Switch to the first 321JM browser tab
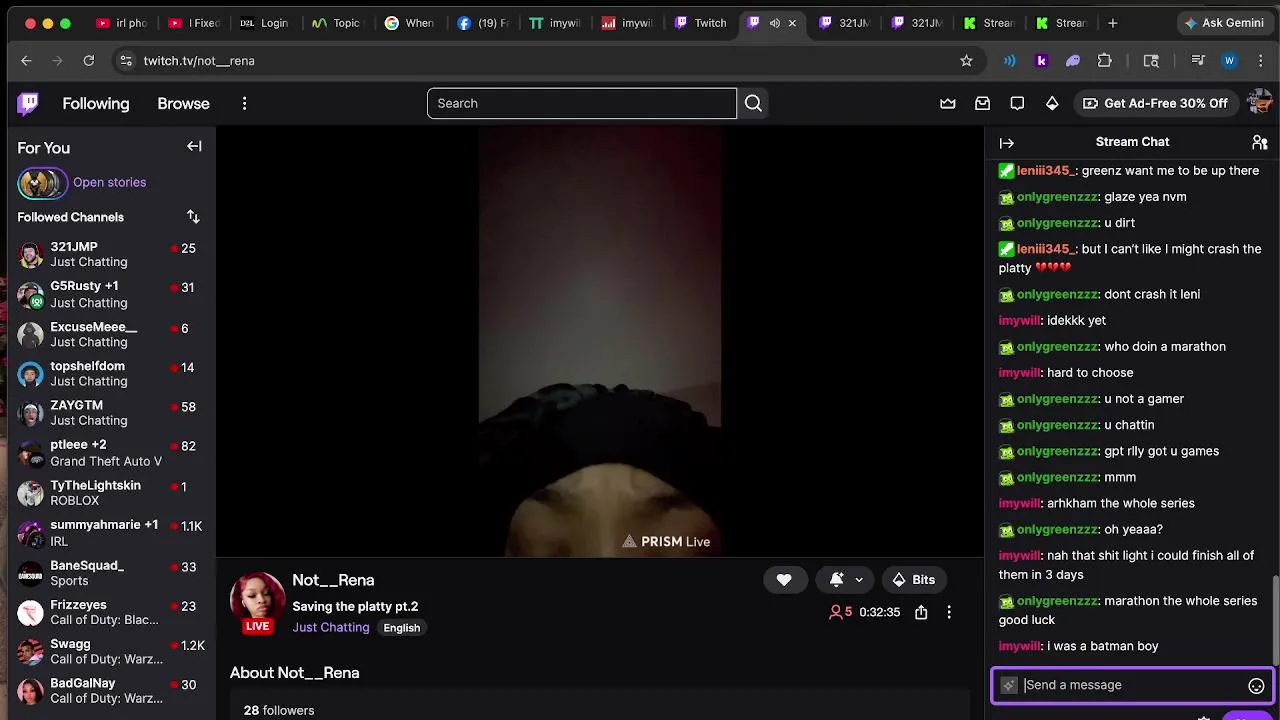The image size is (1280, 720). (845, 23)
